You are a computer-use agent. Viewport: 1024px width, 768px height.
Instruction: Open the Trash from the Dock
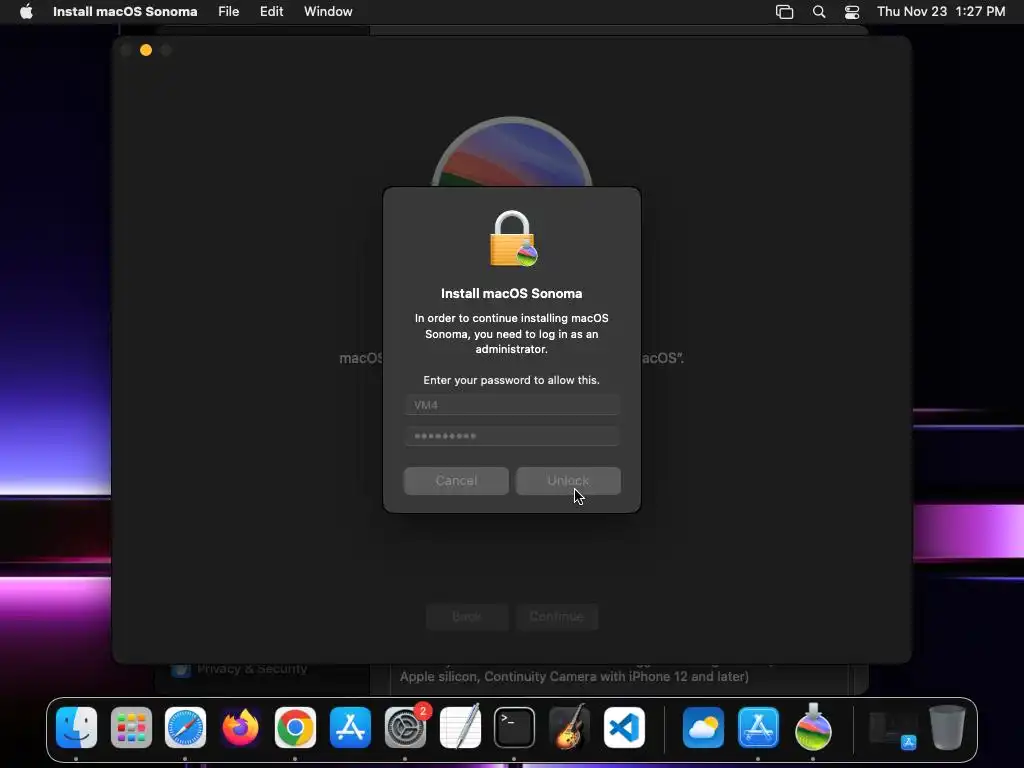(x=947, y=728)
